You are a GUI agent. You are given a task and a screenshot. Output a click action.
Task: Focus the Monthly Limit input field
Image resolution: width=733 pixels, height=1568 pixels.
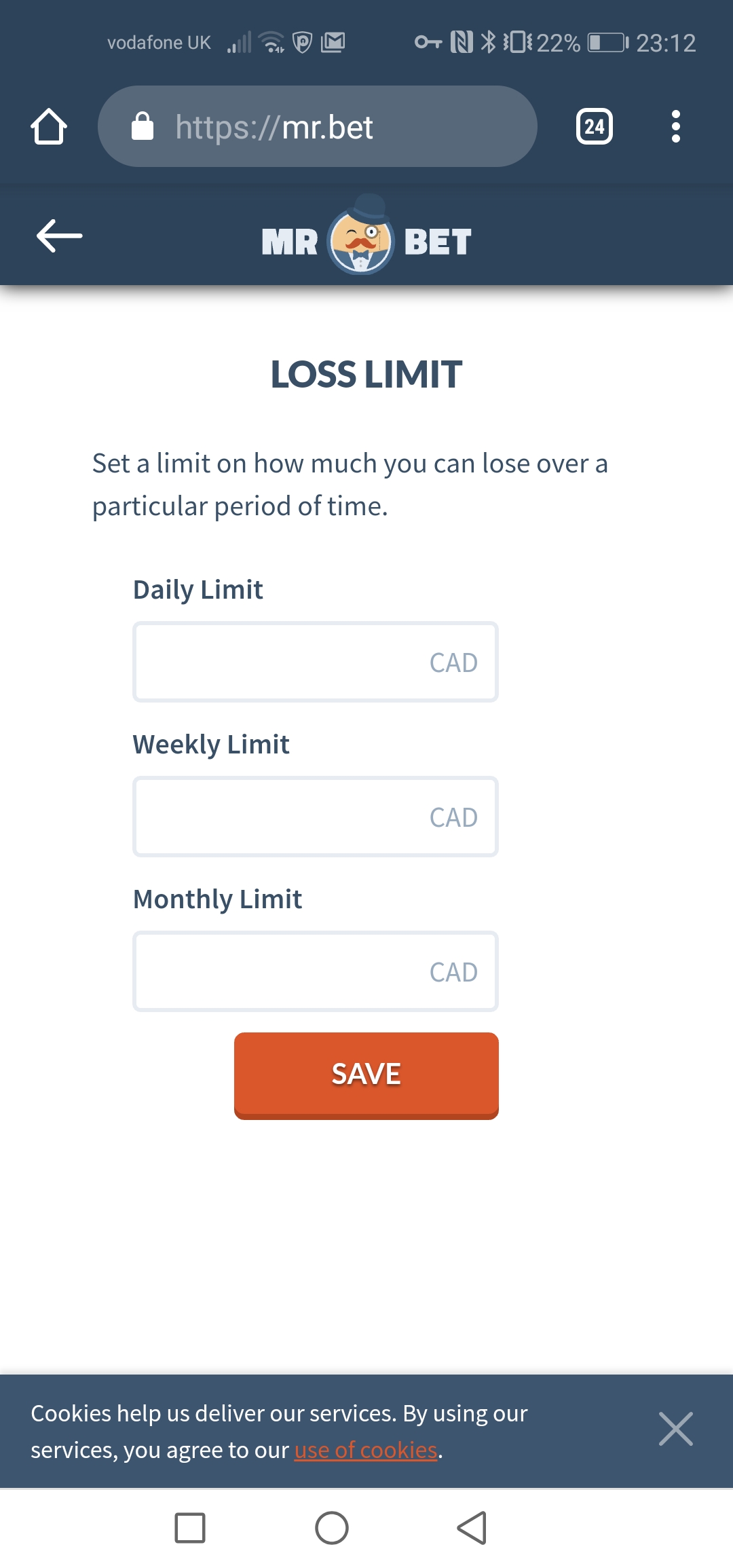point(316,971)
